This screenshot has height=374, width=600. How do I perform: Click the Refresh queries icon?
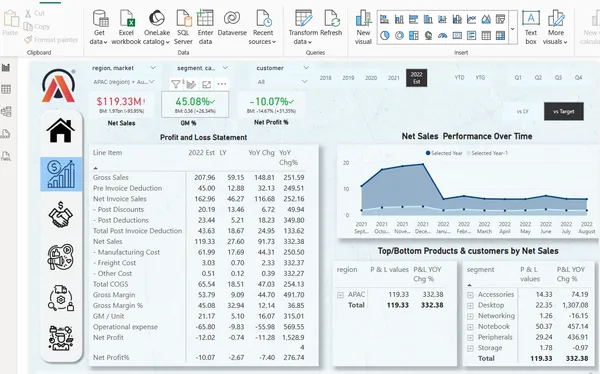[331, 18]
